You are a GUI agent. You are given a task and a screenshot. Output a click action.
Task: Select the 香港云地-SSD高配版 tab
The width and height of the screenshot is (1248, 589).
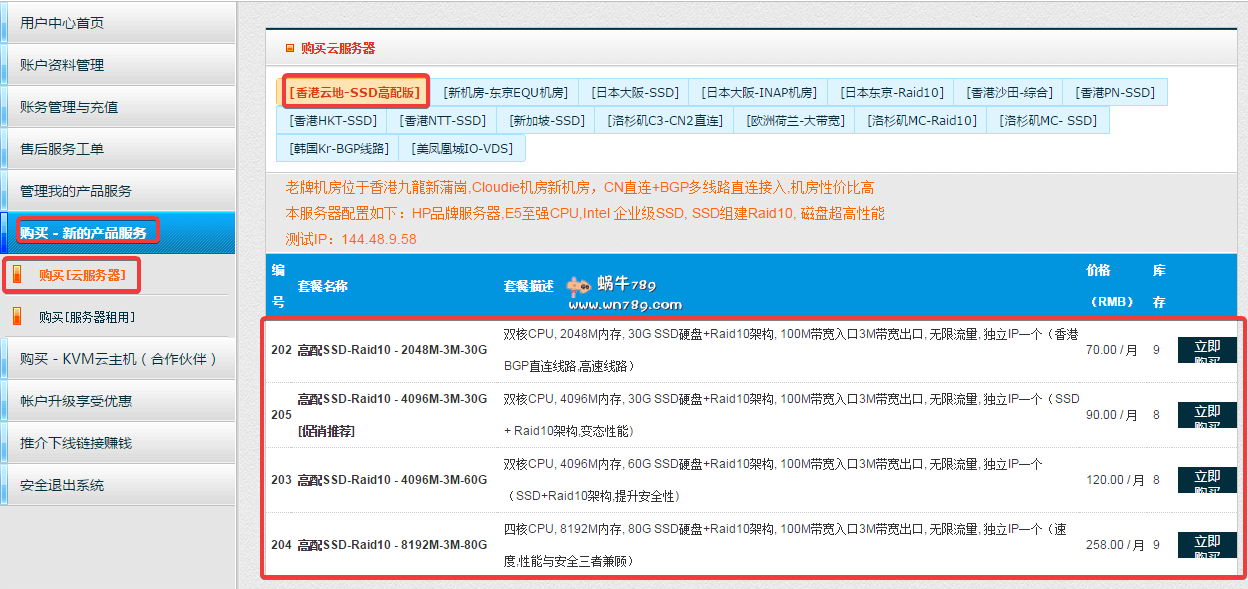(355, 92)
